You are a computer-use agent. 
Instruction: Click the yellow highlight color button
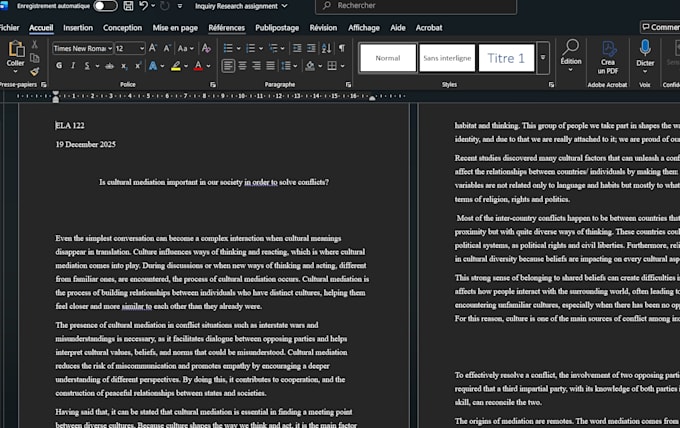point(176,66)
